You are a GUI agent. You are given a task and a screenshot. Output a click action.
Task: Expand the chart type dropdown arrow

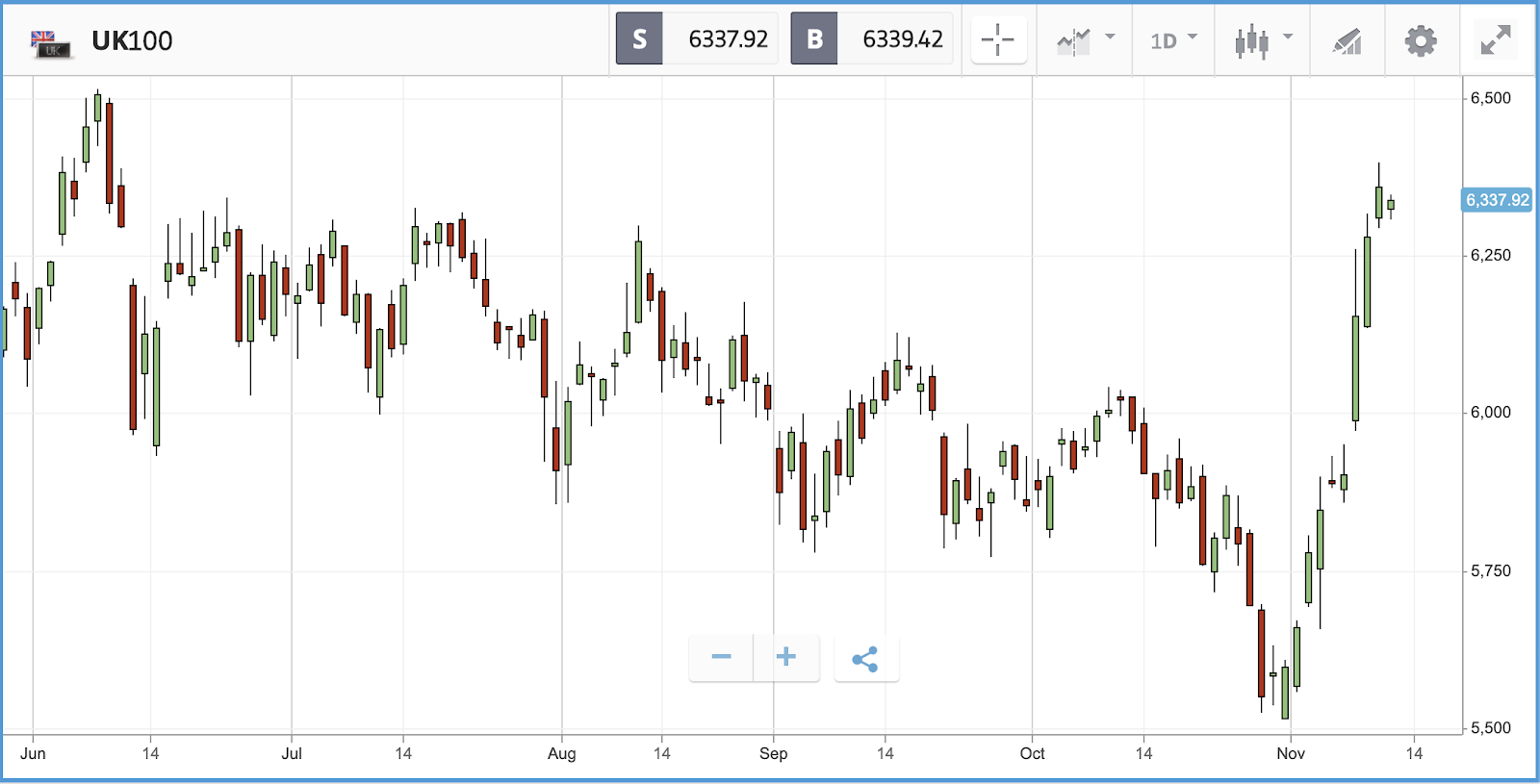(x=1288, y=37)
